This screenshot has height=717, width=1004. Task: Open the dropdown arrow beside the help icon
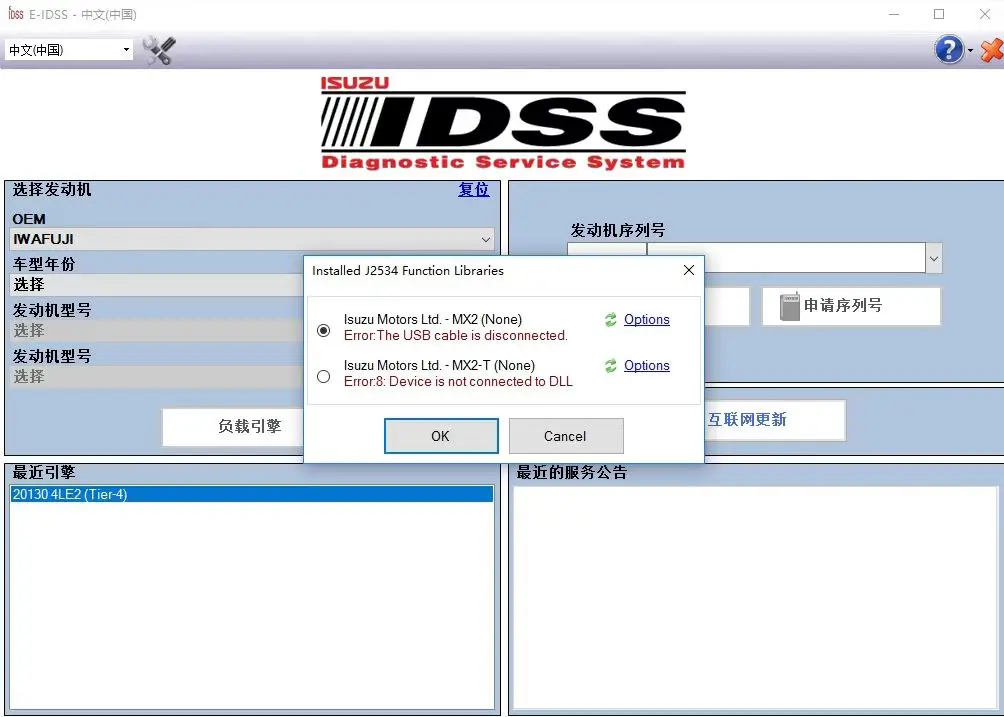click(x=971, y=51)
